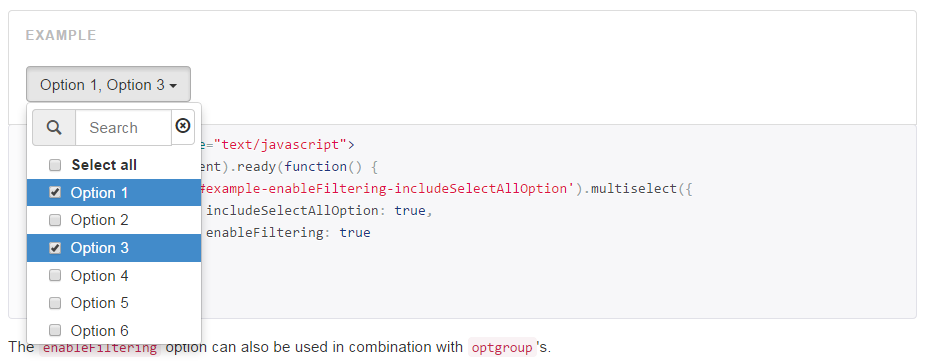Collapse the Option 1, Option 3 dropdown button

(x=108, y=84)
